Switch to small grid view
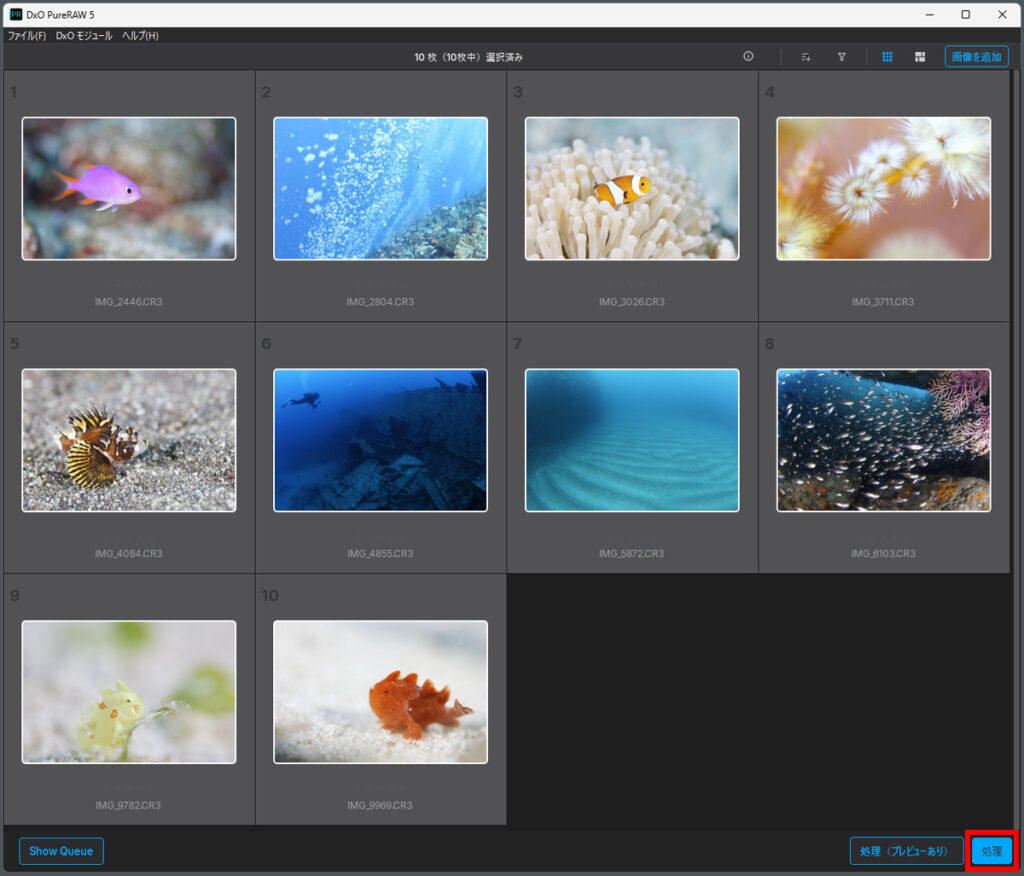The image size is (1024, 876). tap(887, 57)
